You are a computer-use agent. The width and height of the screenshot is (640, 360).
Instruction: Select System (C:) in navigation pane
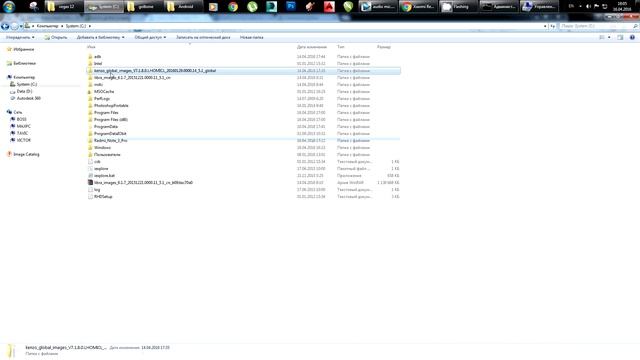click(x=27, y=84)
